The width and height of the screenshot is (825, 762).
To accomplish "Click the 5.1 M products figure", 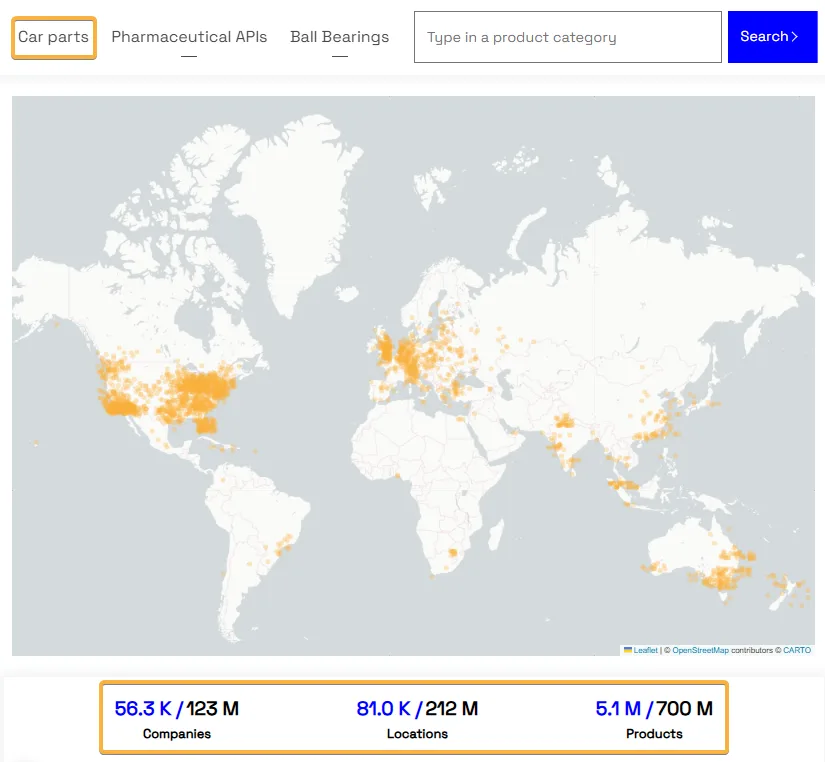I will coord(618,709).
